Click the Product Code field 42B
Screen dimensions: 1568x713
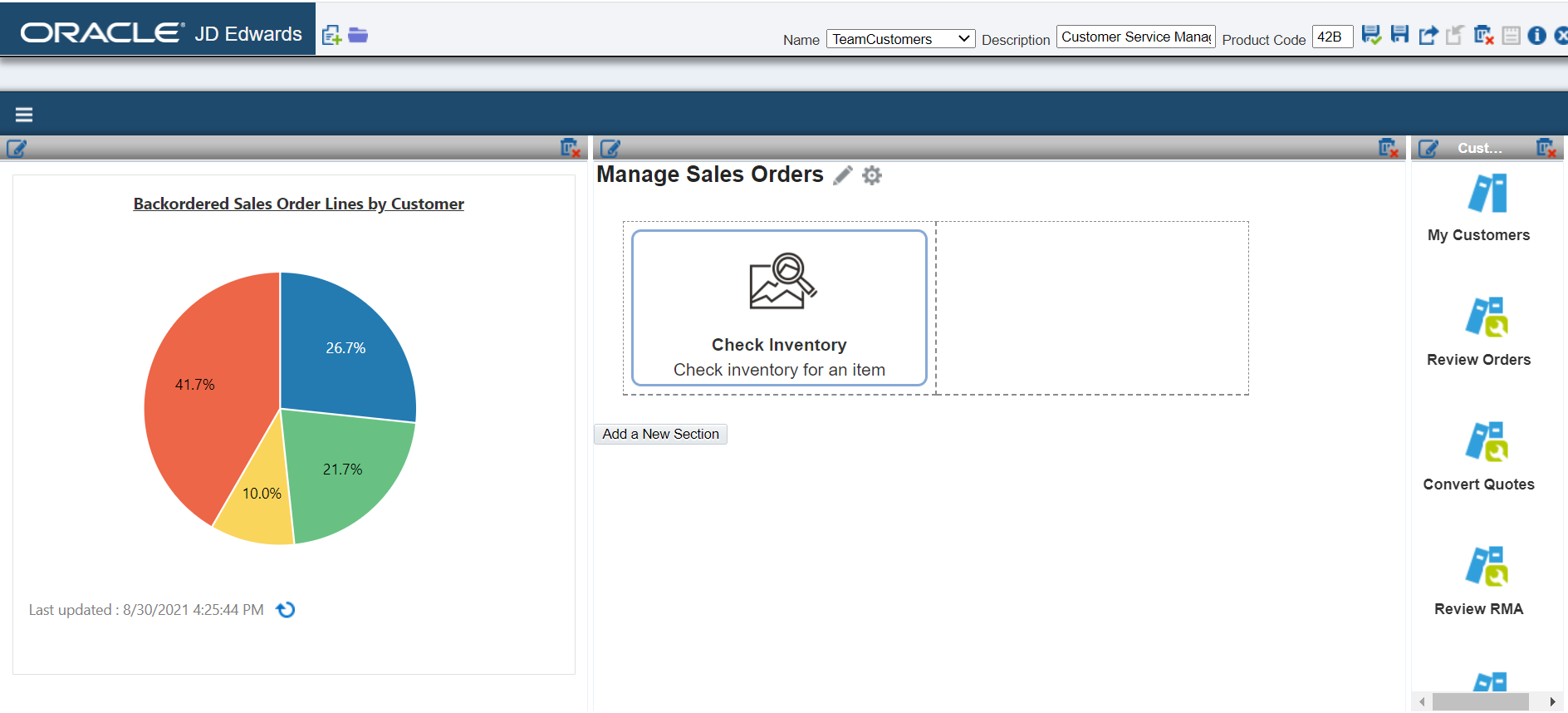[x=1332, y=37]
